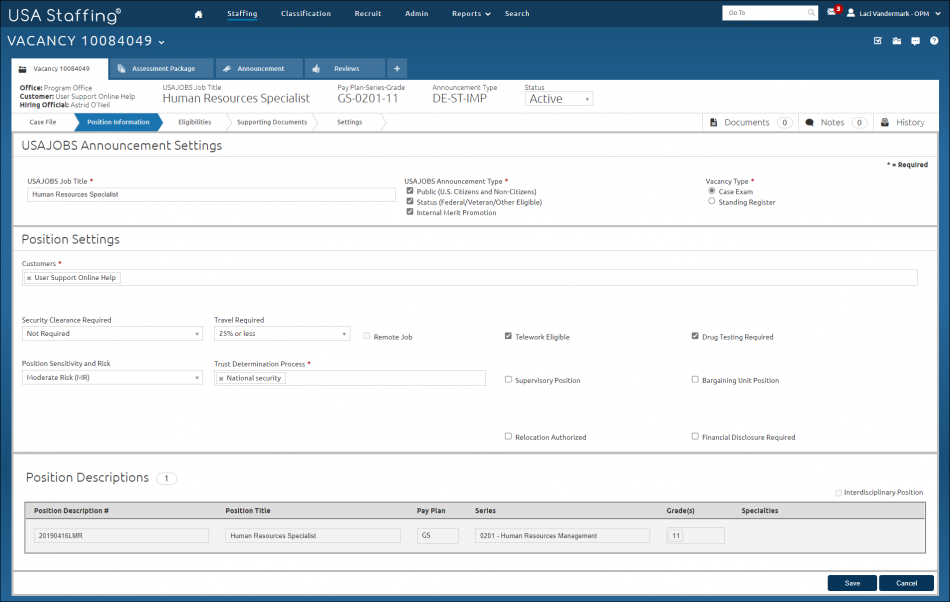Go to the Supporting Documents step
The image size is (950, 602).
[272, 122]
